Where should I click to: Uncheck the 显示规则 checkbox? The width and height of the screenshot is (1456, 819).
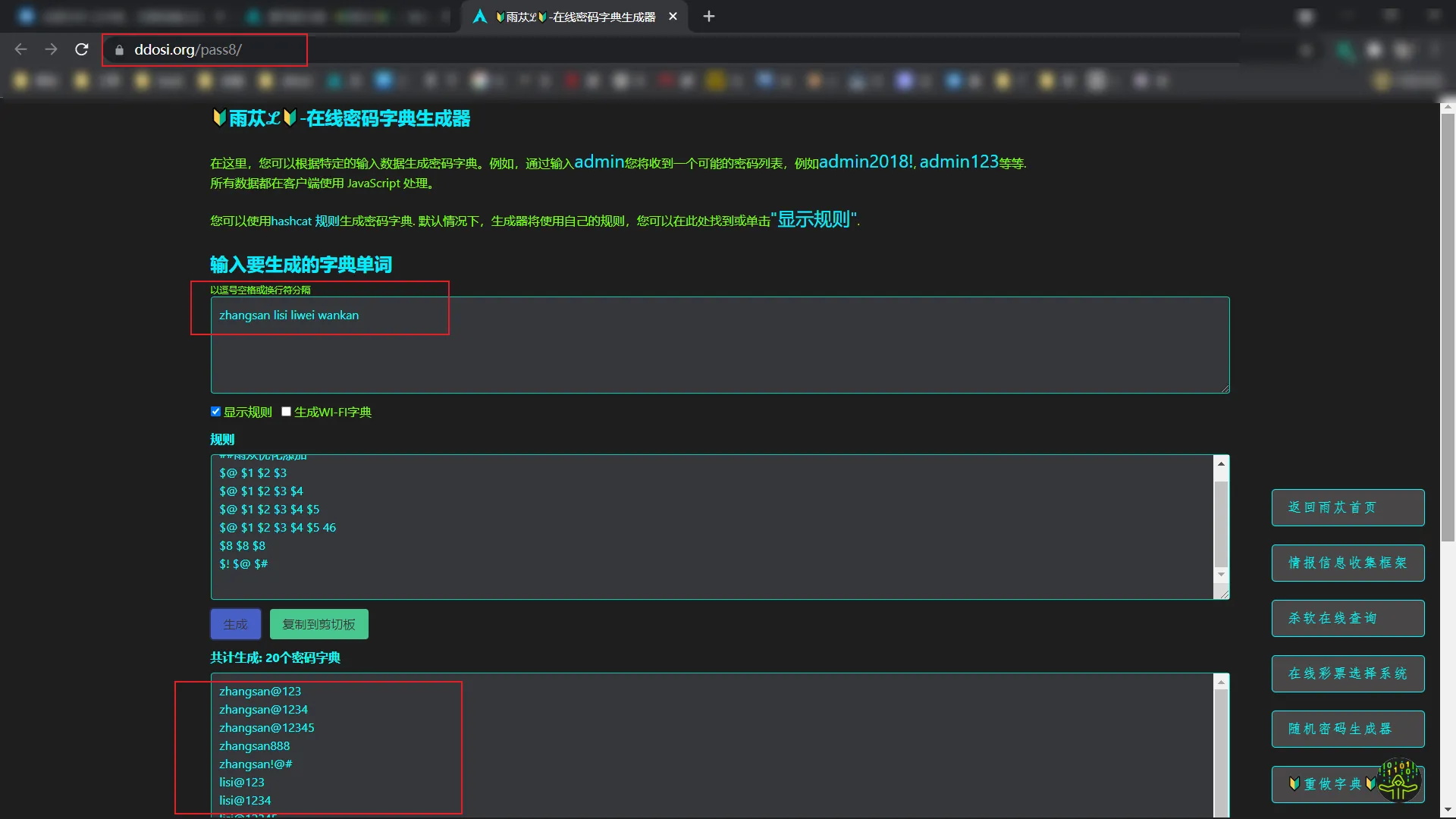tap(215, 412)
